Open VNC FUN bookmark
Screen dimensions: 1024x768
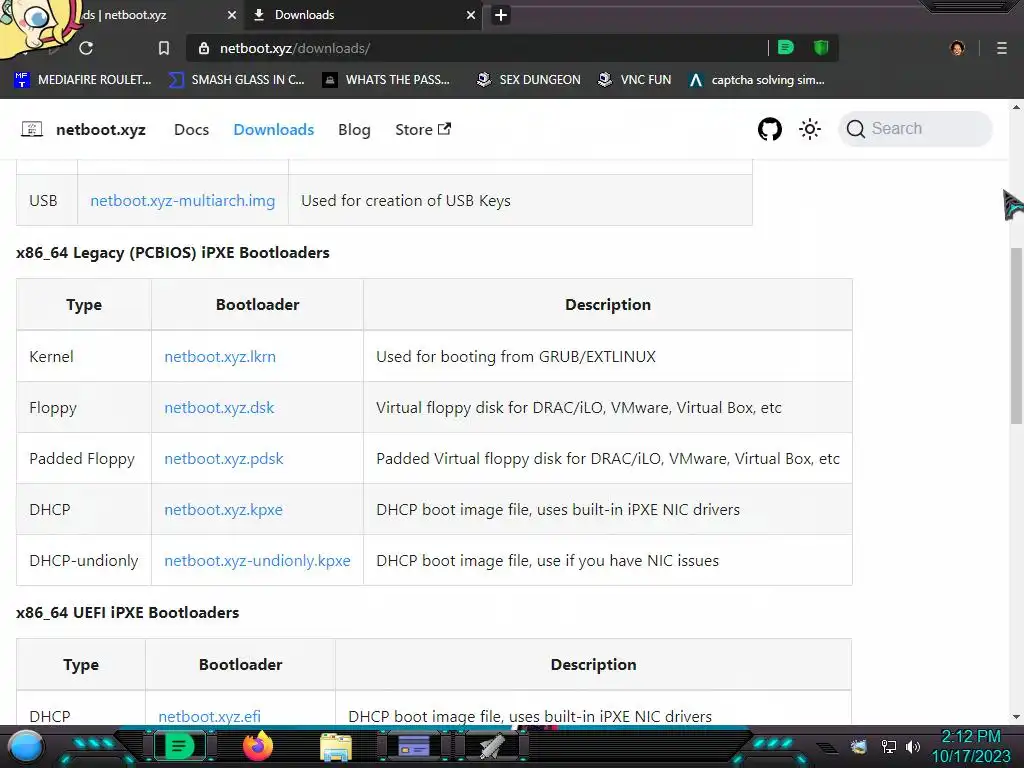pyautogui.click(x=635, y=80)
